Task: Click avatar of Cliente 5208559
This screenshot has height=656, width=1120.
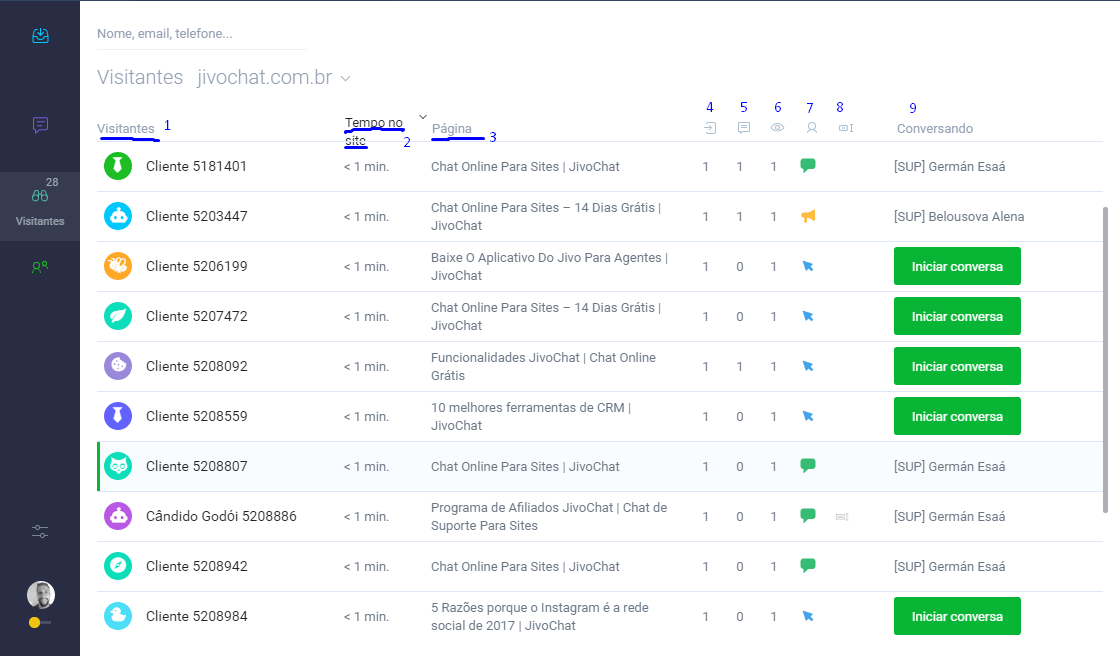Action: pos(118,417)
